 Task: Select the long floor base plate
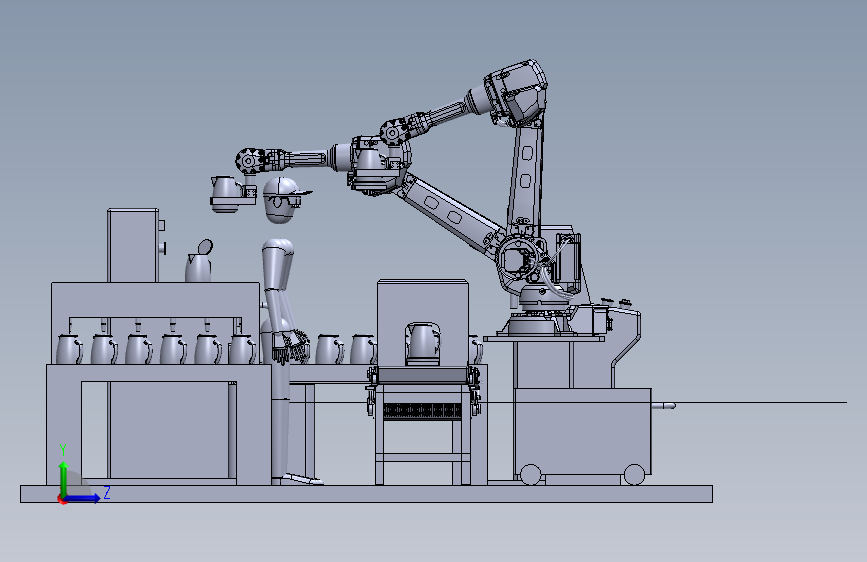pyautogui.click(x=367, y=494)
